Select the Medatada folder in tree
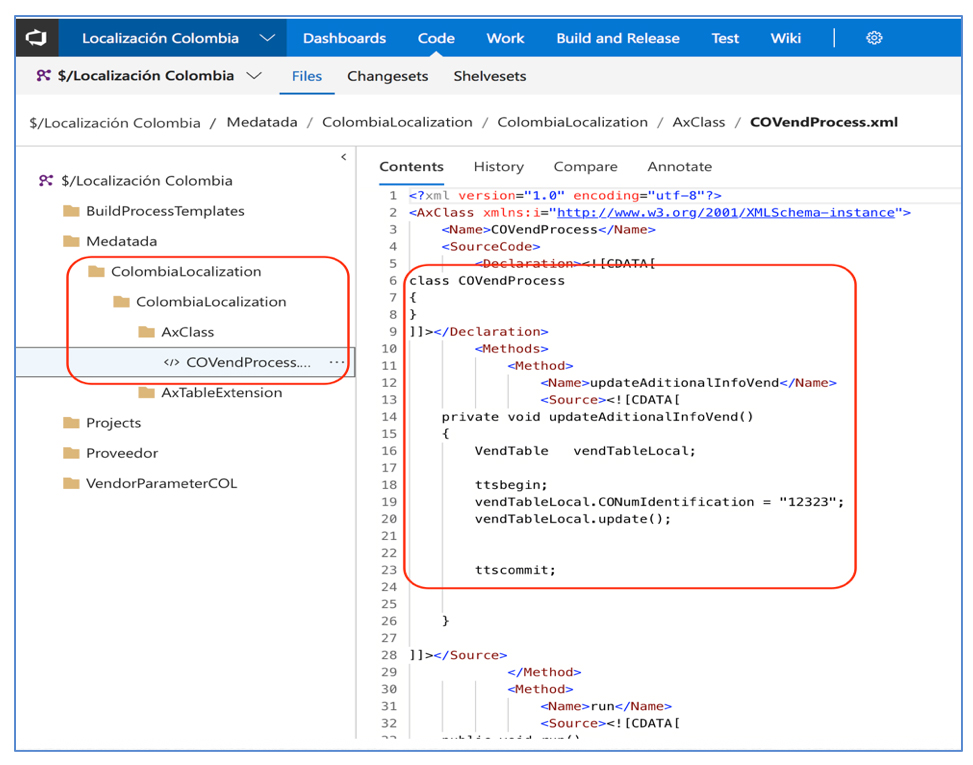 click(122, 241)
